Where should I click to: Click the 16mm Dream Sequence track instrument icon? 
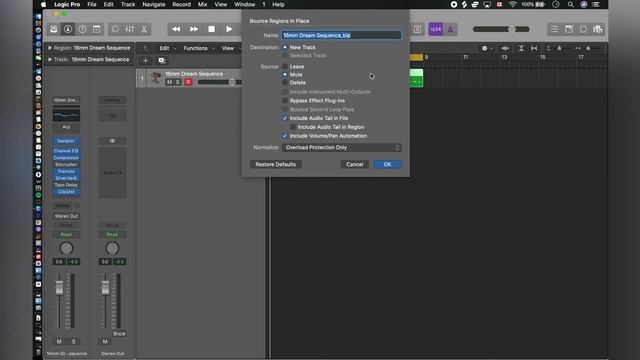click(x=156, y=77)
